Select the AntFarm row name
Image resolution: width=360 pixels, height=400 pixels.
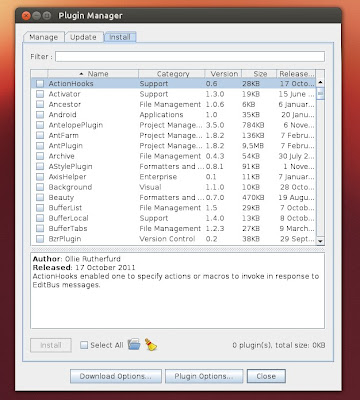click(x=64, y=135)
